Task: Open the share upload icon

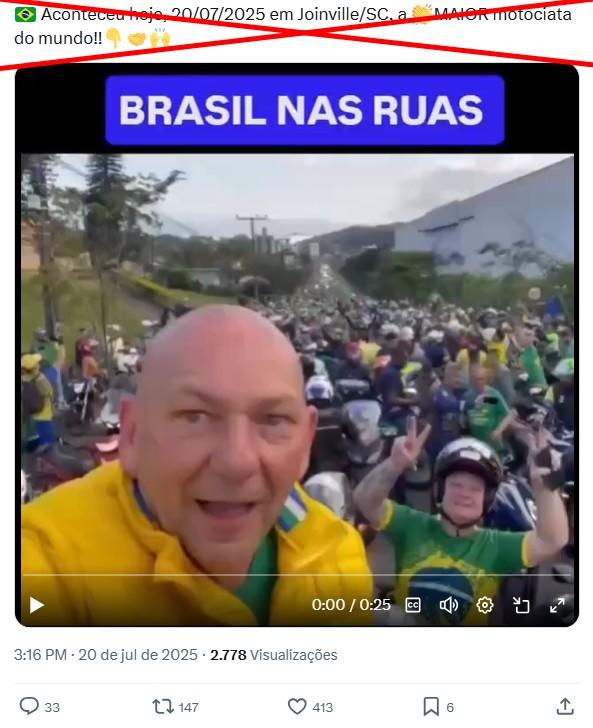Action: click(565, 706)
